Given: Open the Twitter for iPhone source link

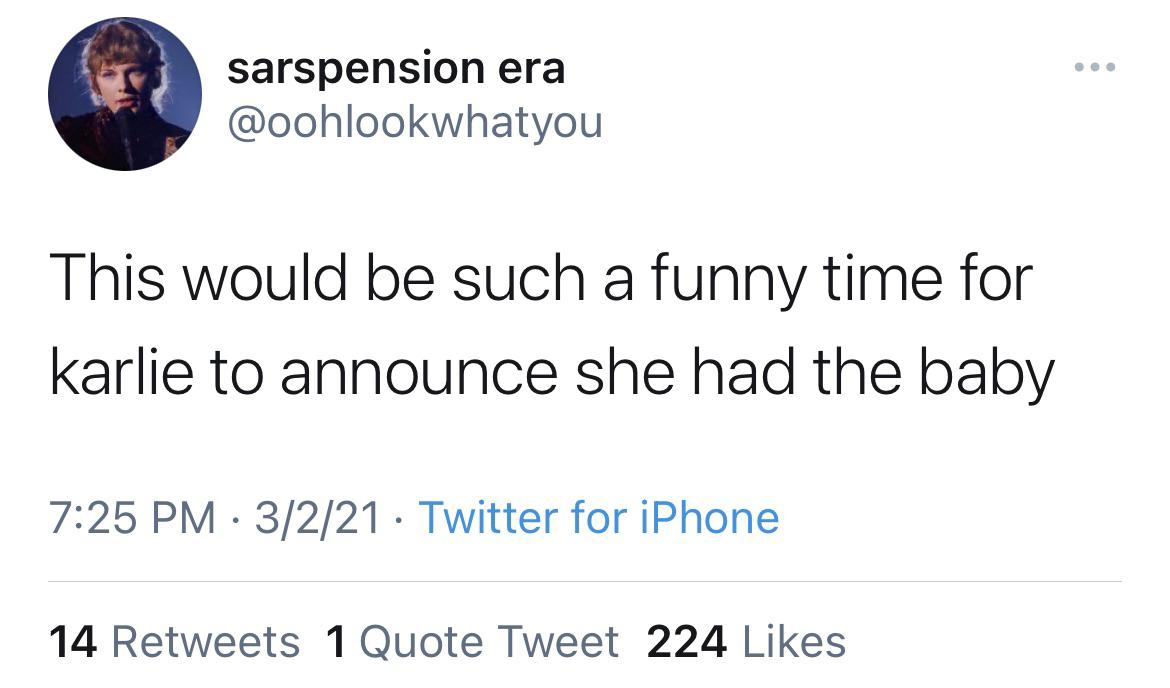Looking at the screenshot, I should (x=598, y=518).
